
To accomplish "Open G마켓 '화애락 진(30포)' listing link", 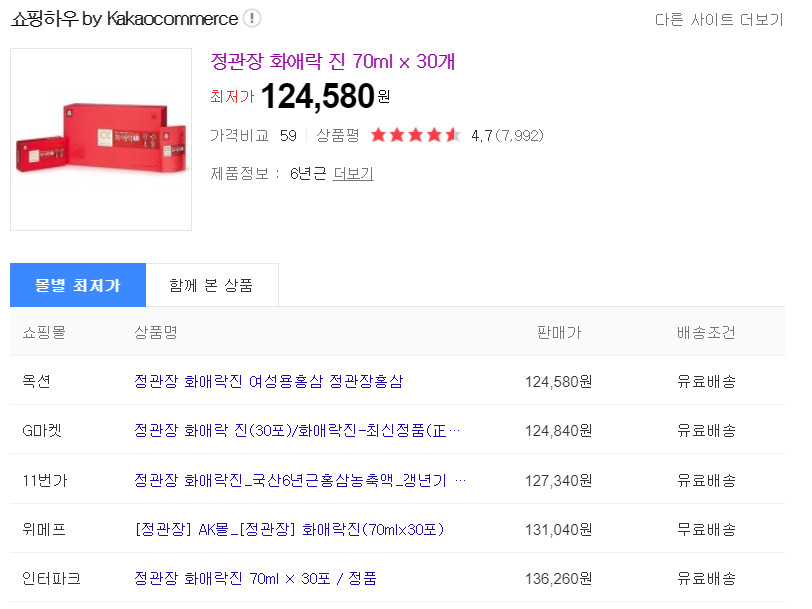I will 297,430.
